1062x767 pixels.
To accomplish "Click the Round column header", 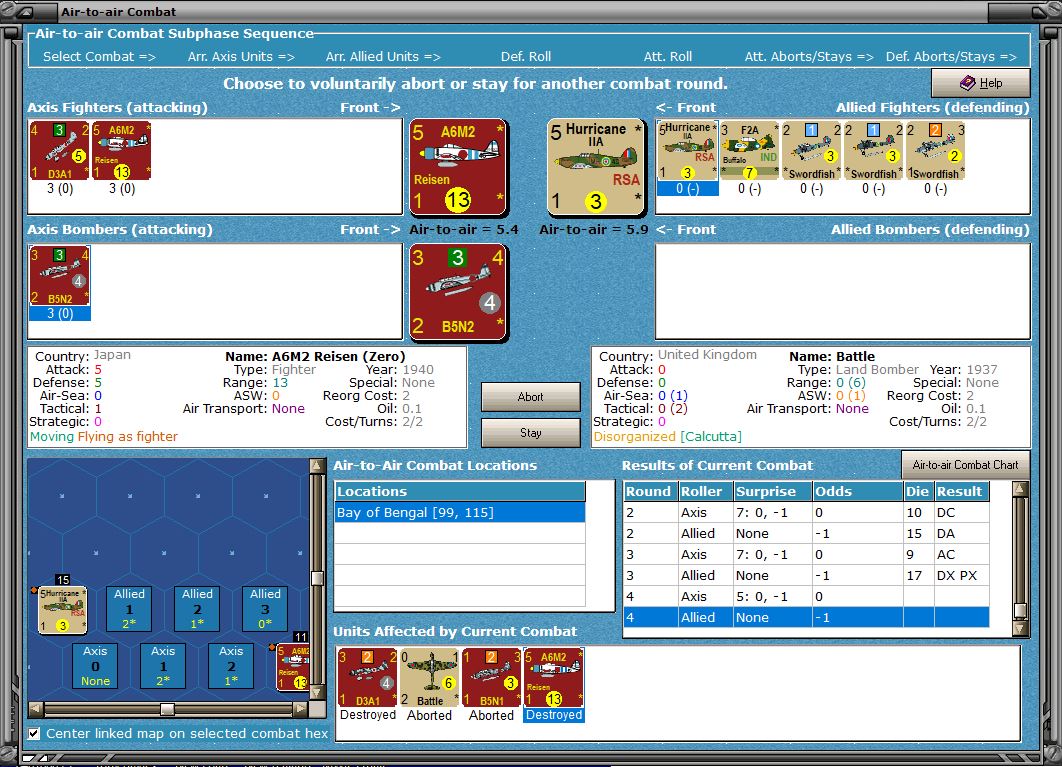I will click(x=650, y=491).
